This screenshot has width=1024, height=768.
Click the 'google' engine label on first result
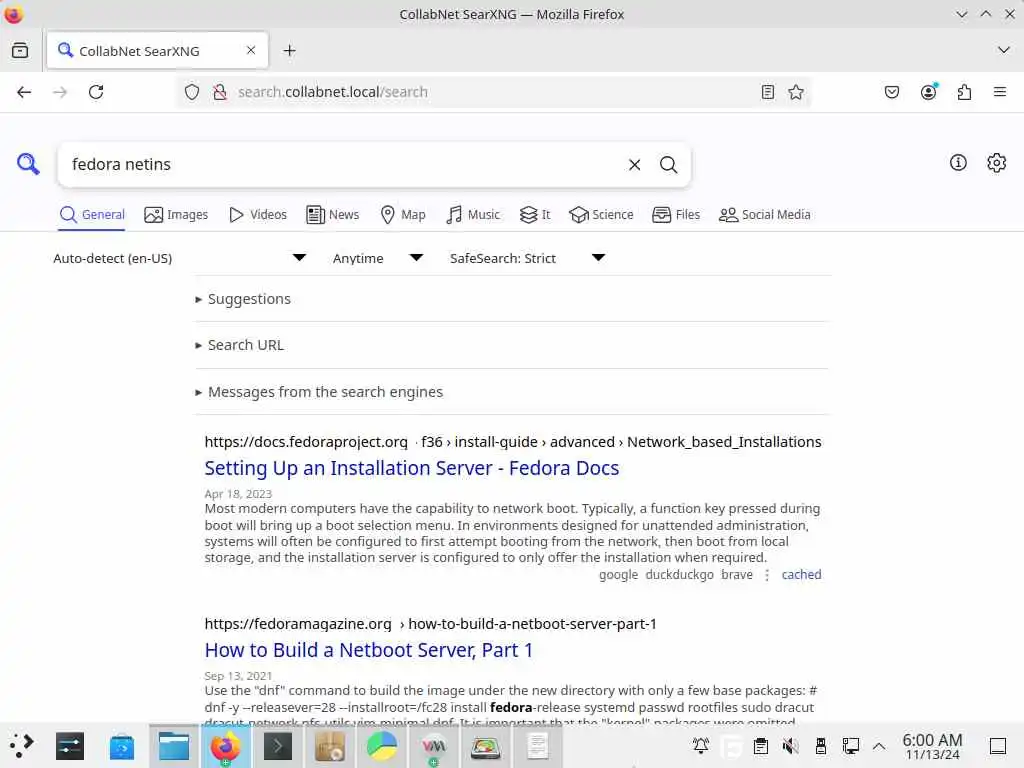pyautogui.click(x=618, y=575)
